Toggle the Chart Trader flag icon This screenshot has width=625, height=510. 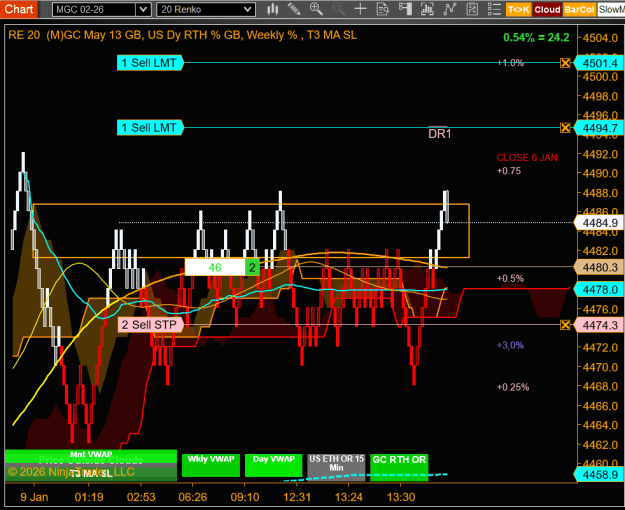tap(405, 9)
